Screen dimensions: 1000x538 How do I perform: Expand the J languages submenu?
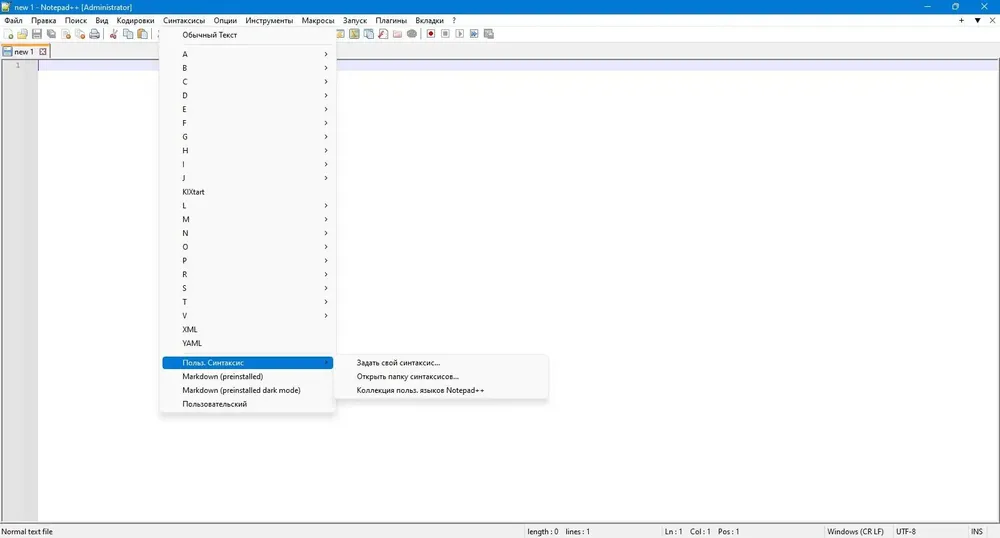click(x=247, y=178)
